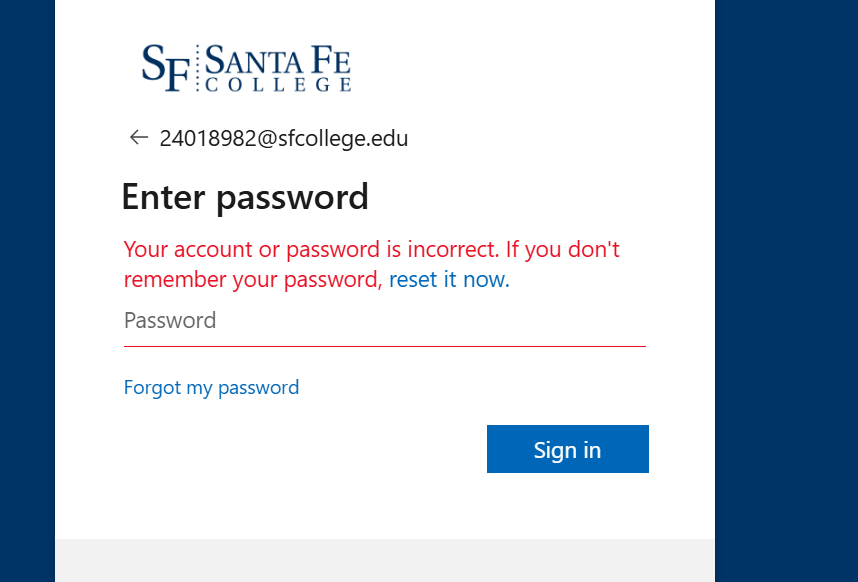Click the Enter password heading
The width and height of the screenshot is (858, 582).
[245, 197]
